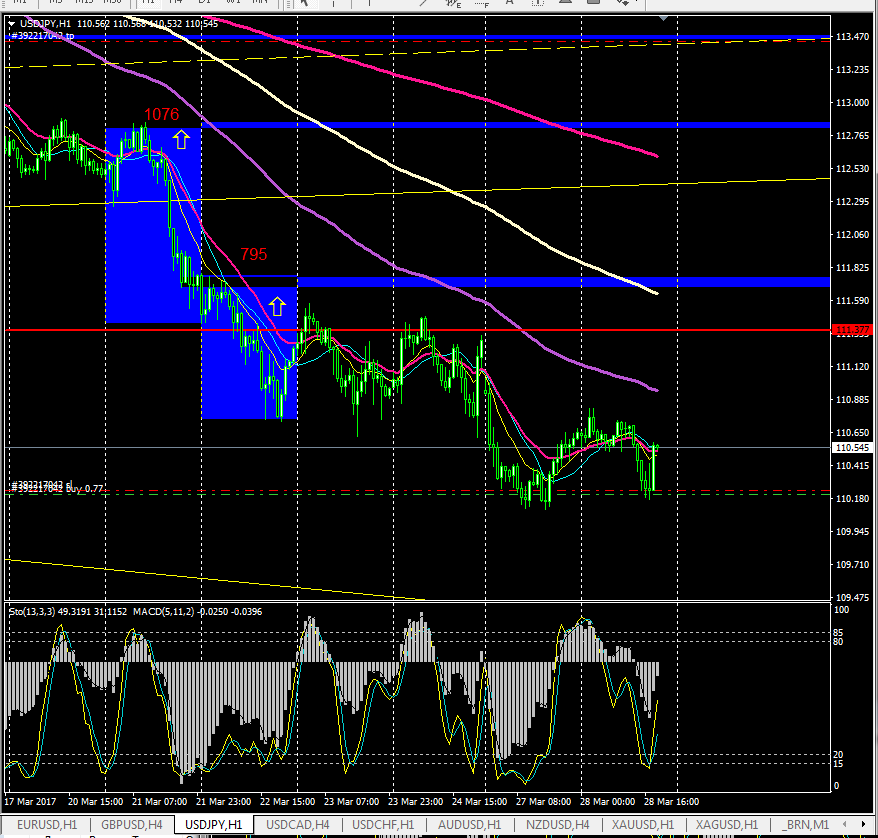Click the 17 Mar 2017 date label
The image size is (878, 838).
[30, 802]
